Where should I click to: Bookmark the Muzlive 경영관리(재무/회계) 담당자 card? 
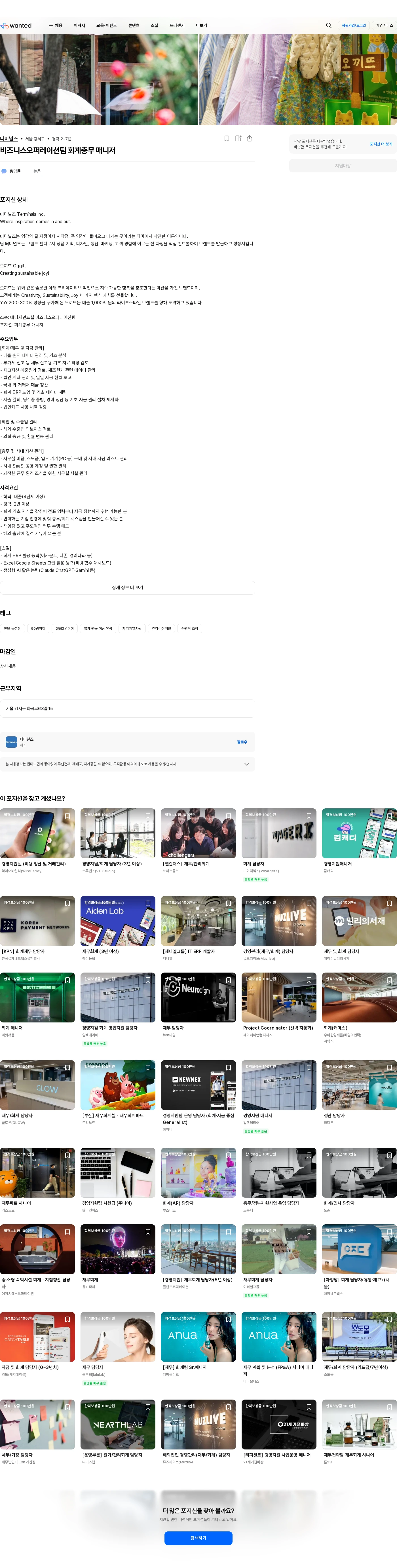pos(309,904)
